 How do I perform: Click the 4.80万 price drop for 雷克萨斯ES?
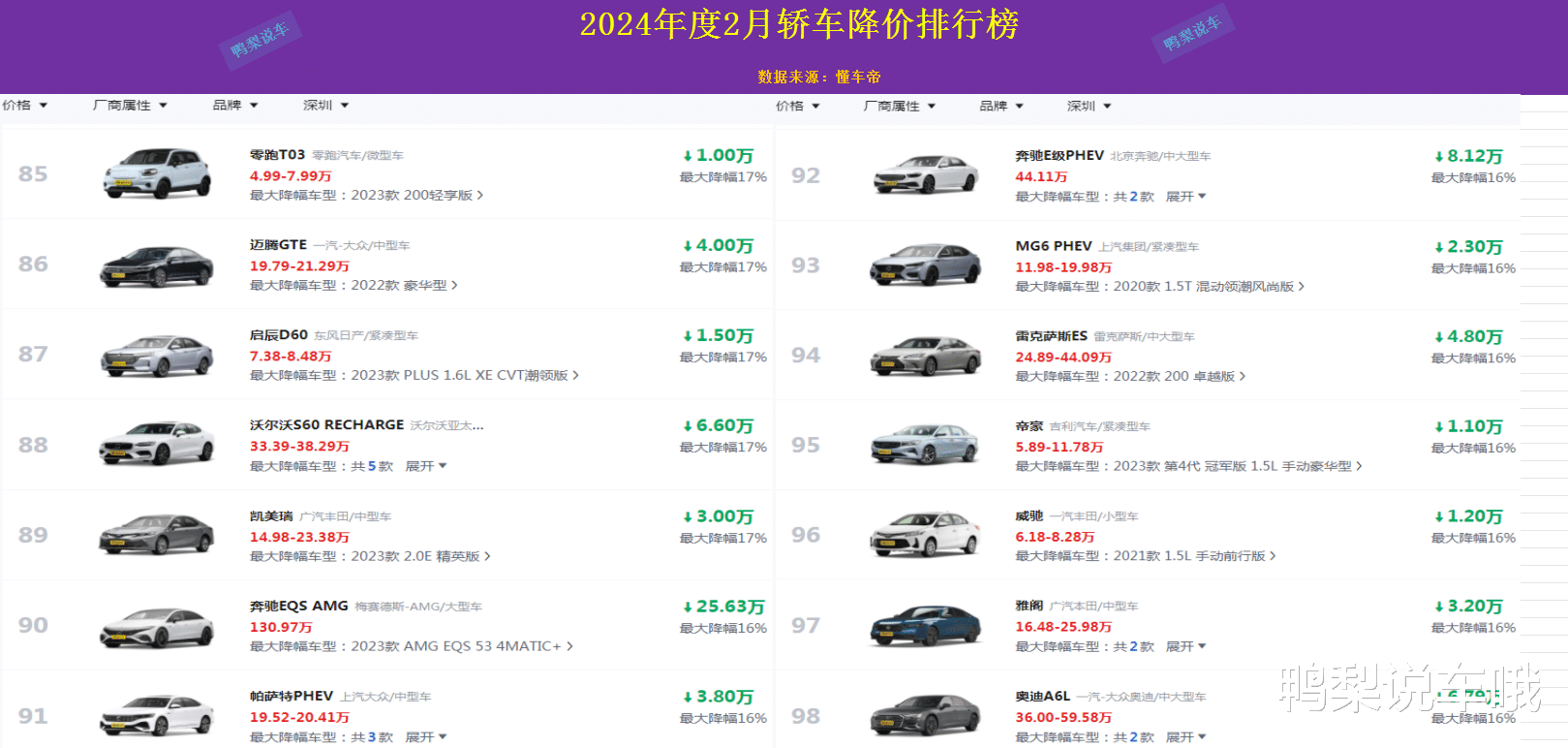coord(1468,337)
